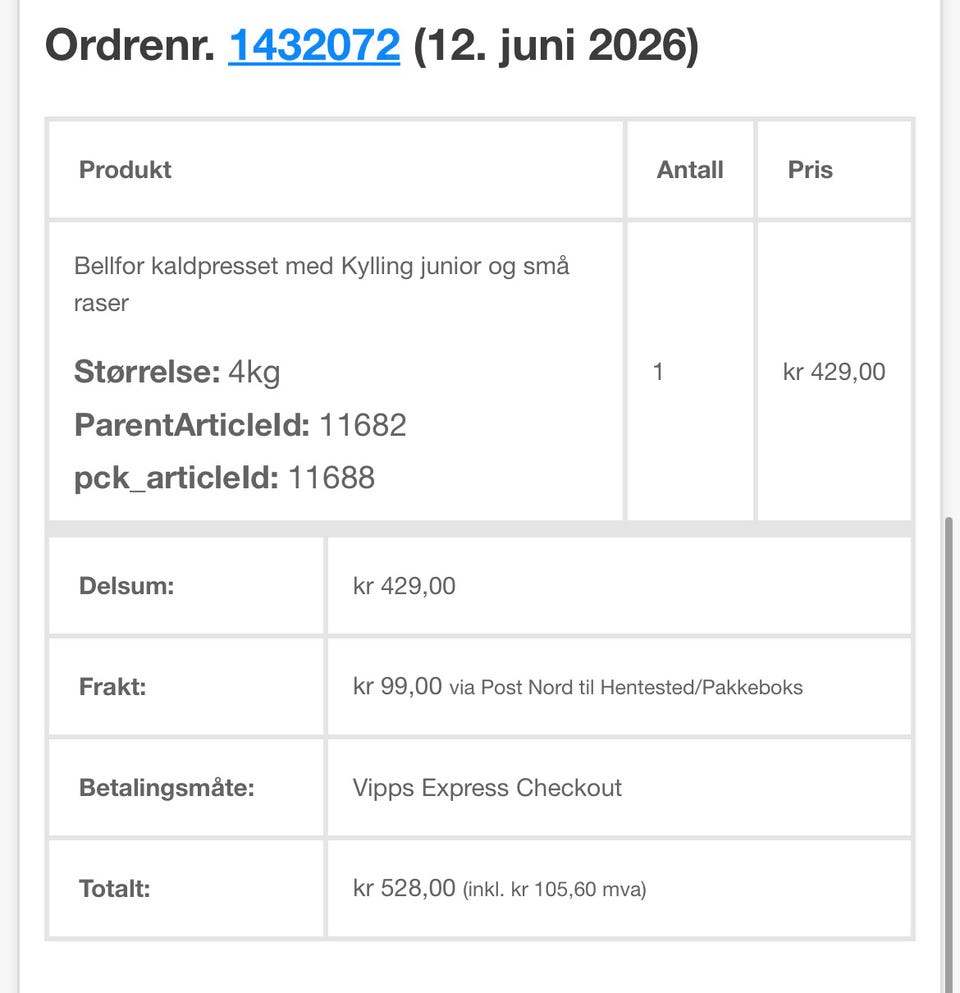The width and height of the screenshot is (960, 993).
Task: Click the Betalingsmåte label
Action: pos(167,788)
